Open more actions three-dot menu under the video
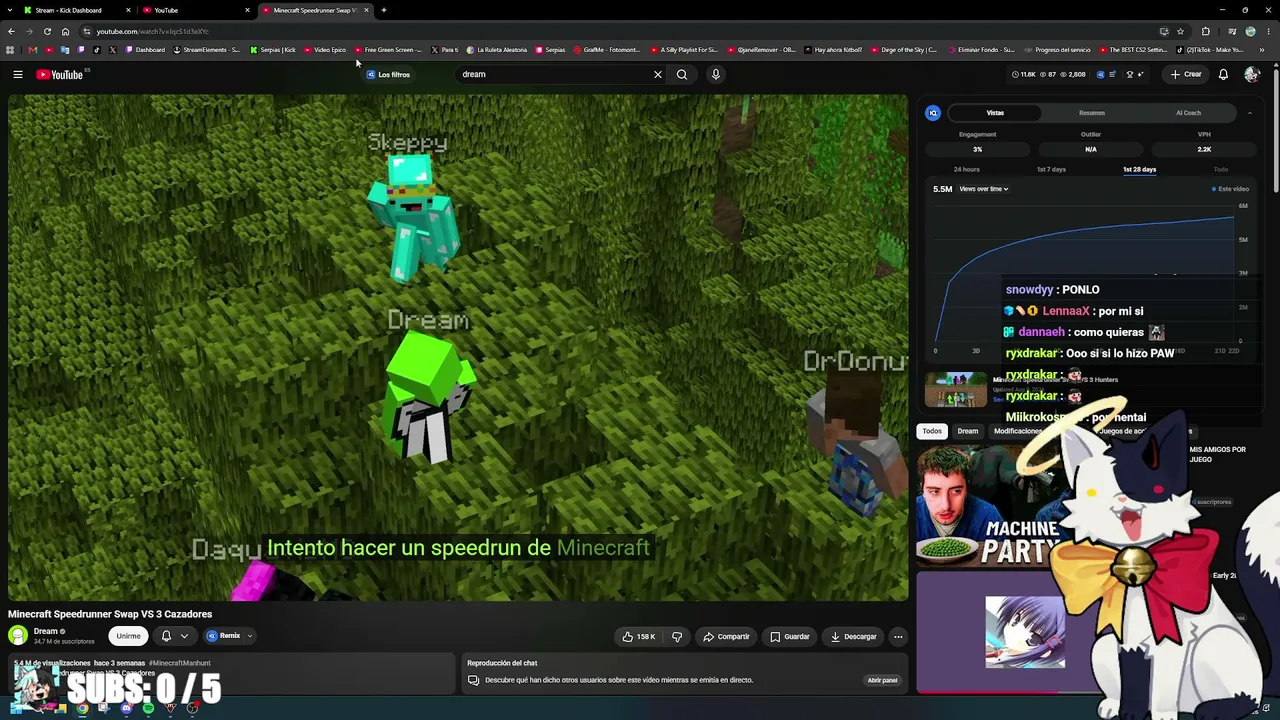The image size is (1280, 720). [x=898, y=636]
